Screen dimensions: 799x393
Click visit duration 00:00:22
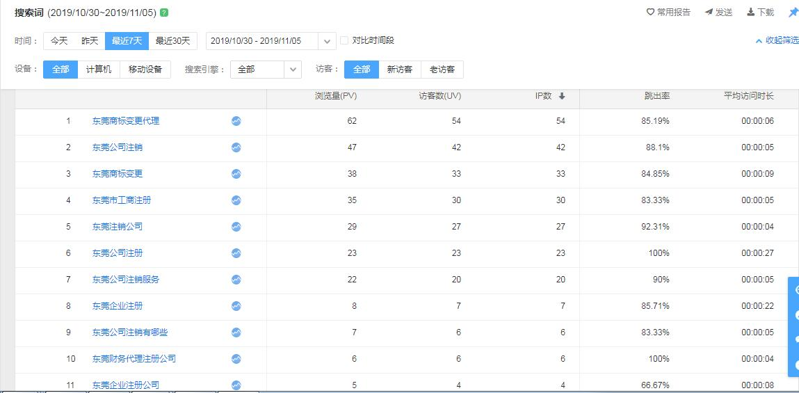(758, 306)
